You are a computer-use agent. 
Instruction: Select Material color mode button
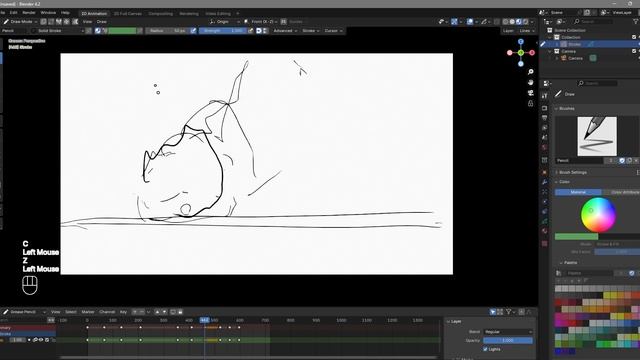[x=578, y=192]
